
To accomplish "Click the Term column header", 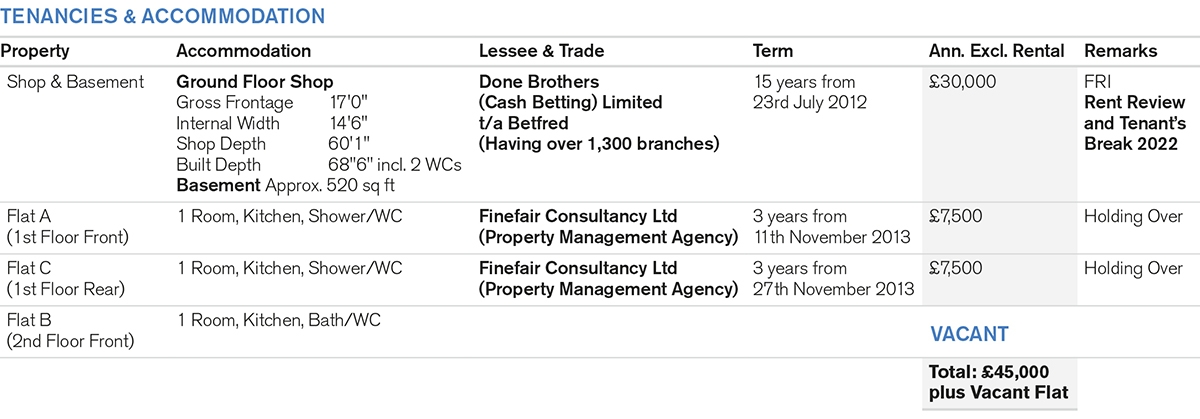I will pyautogui.click(x=772, y=51).
